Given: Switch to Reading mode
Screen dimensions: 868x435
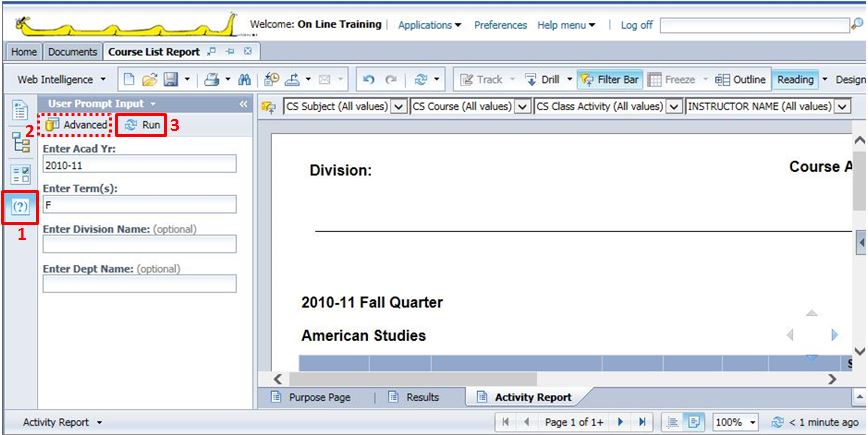Looking at the screenshot, I should (795, 80).
